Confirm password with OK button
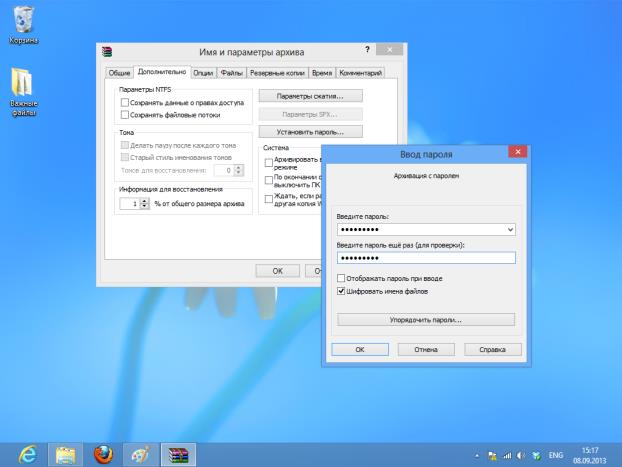 pyautogui.click(x=360, y=350)
